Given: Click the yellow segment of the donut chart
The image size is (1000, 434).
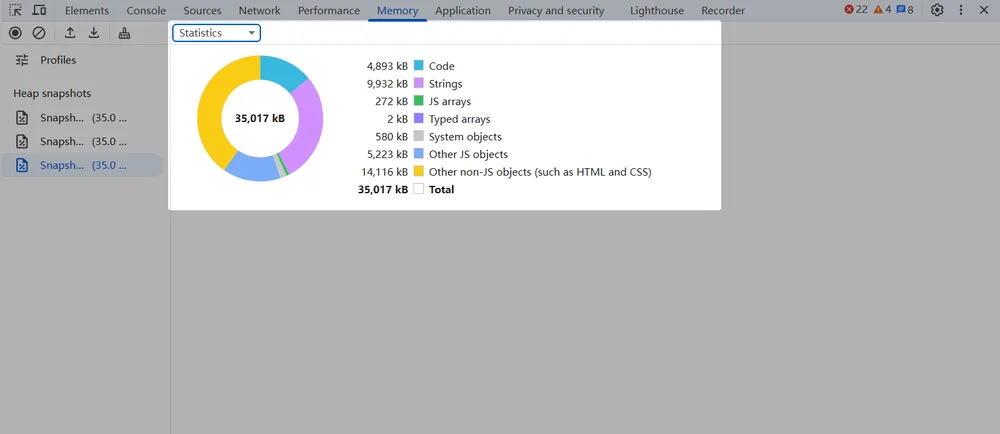Looking at the screenshot, I should (x=212, y=105).
